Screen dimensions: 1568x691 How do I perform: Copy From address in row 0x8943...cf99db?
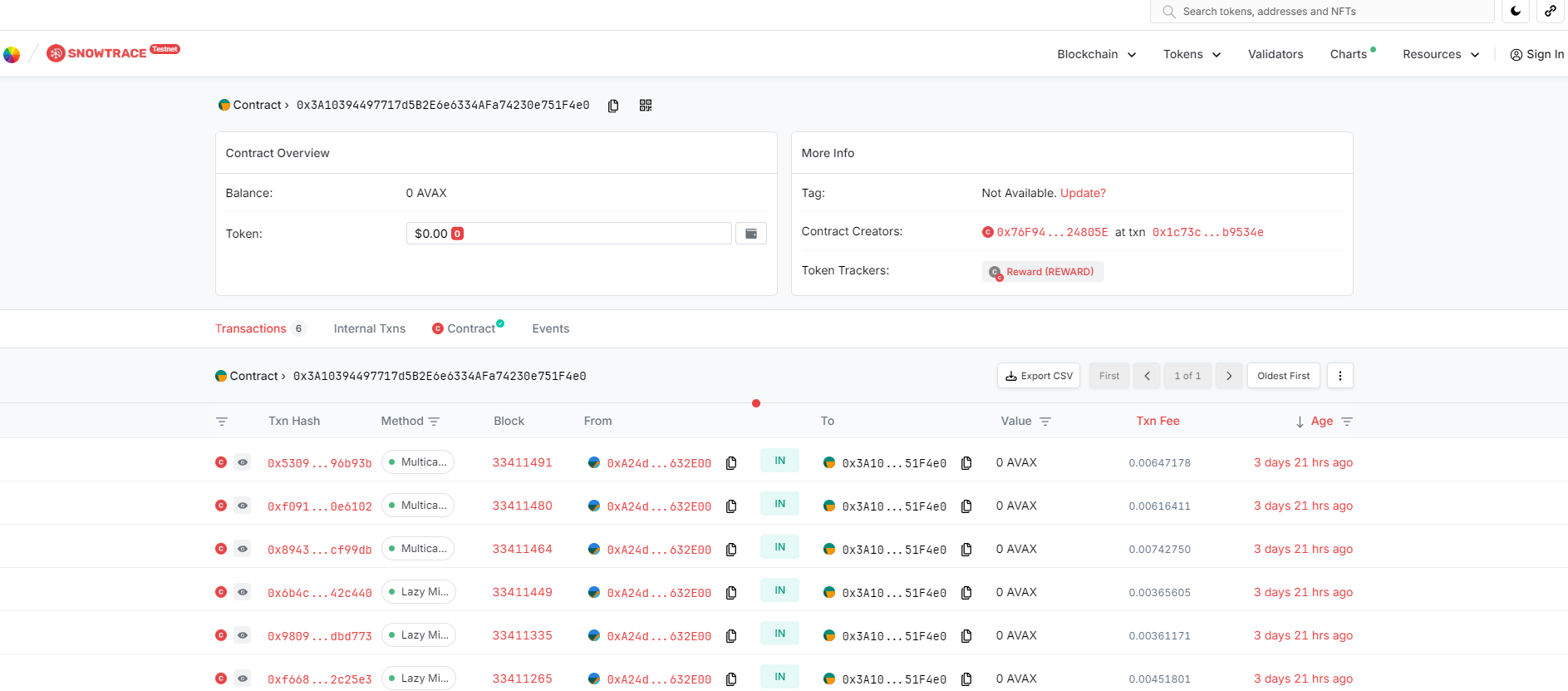click(x=731, y=550)
